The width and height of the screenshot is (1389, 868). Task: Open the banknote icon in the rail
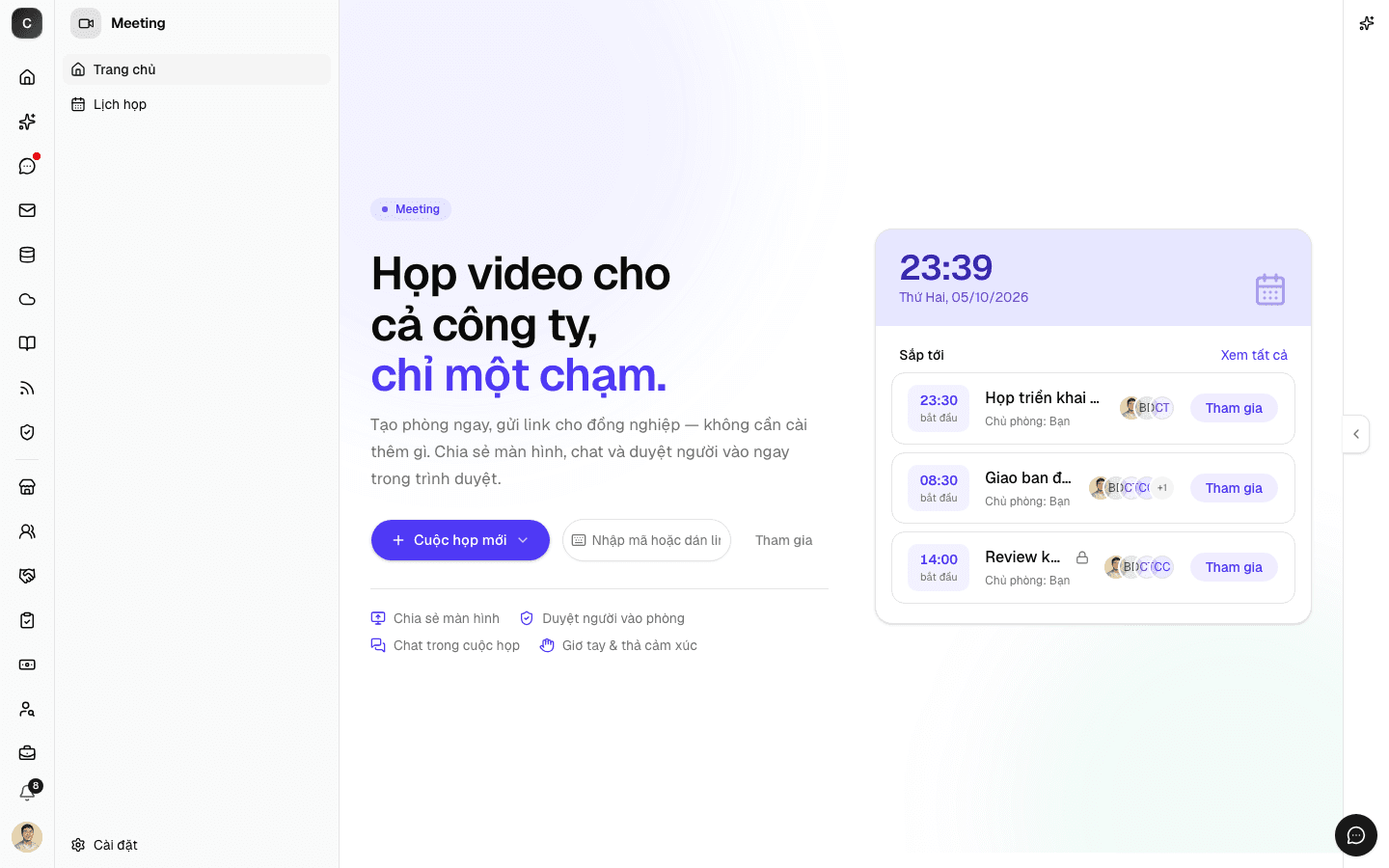pos(27,665)
